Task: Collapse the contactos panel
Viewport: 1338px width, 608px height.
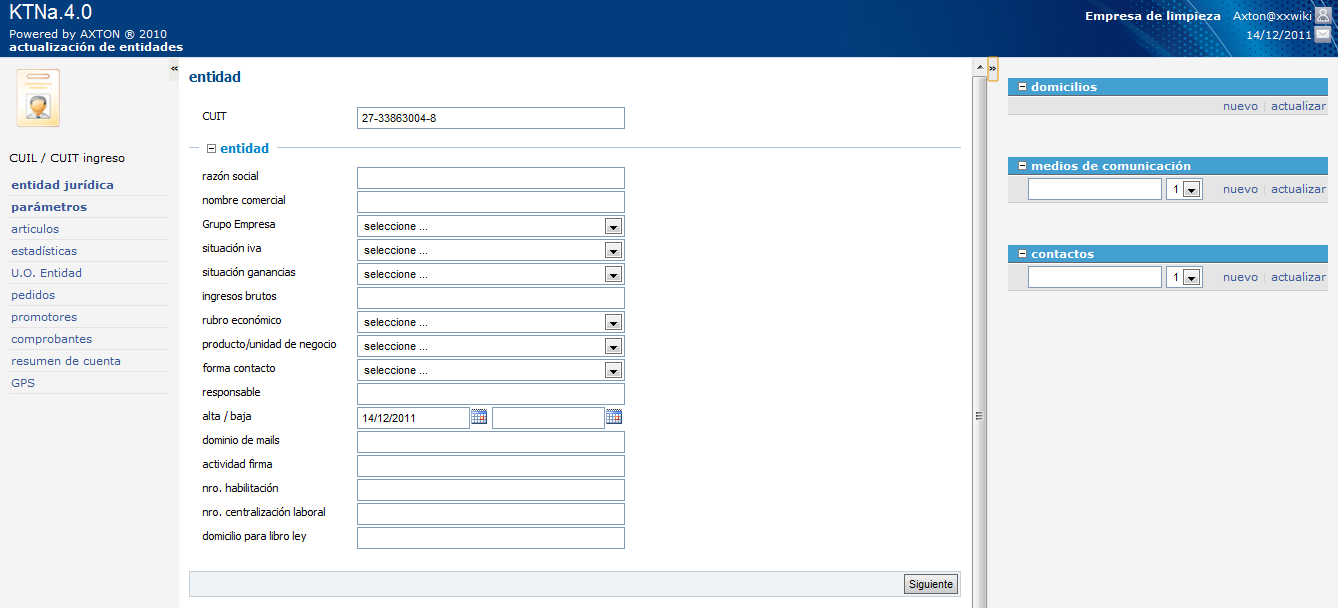Action: 1022,254
